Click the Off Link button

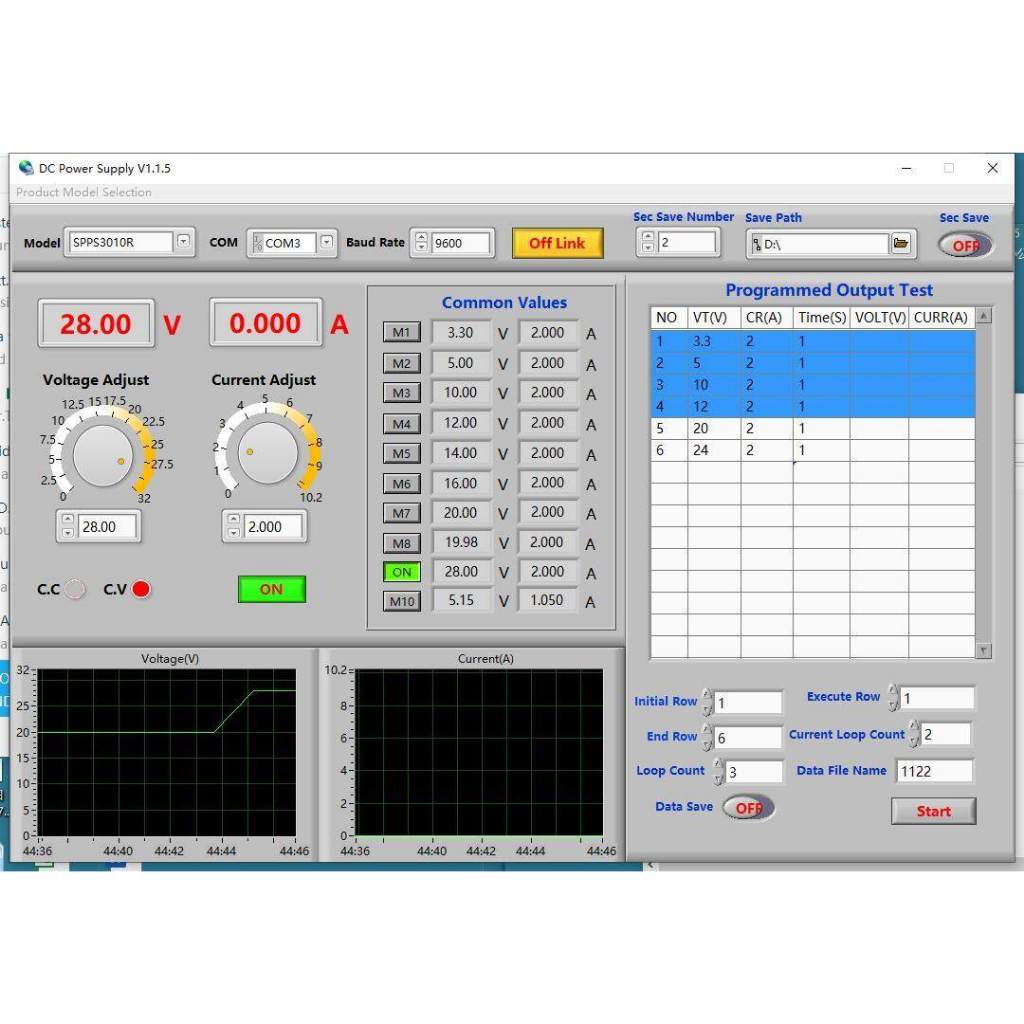557,243
